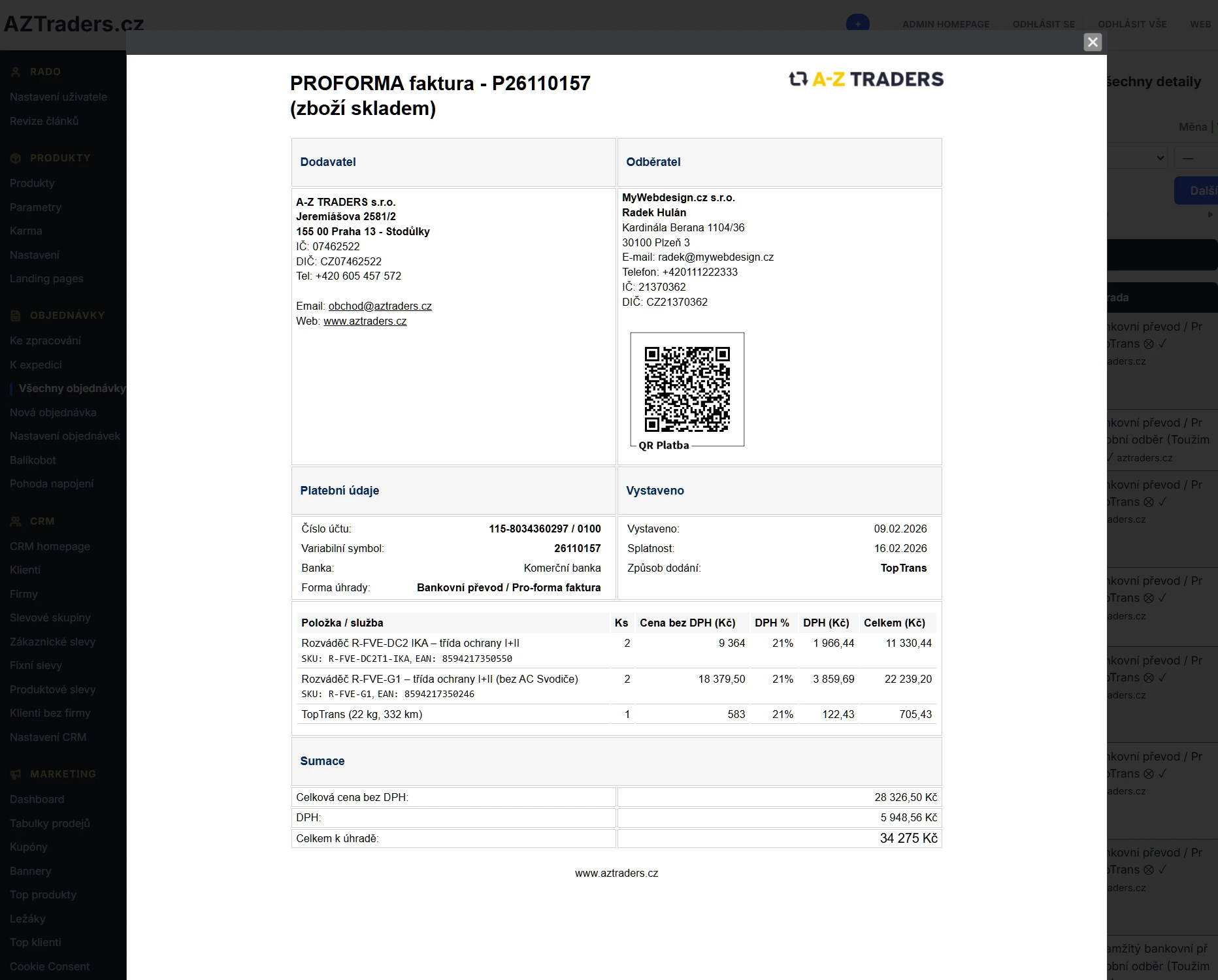The height and width of the screenshot is (980, 1218).
Task: Click the Rozváděč R-FVE-G1 item row
Action: click(x=616, y=686)
